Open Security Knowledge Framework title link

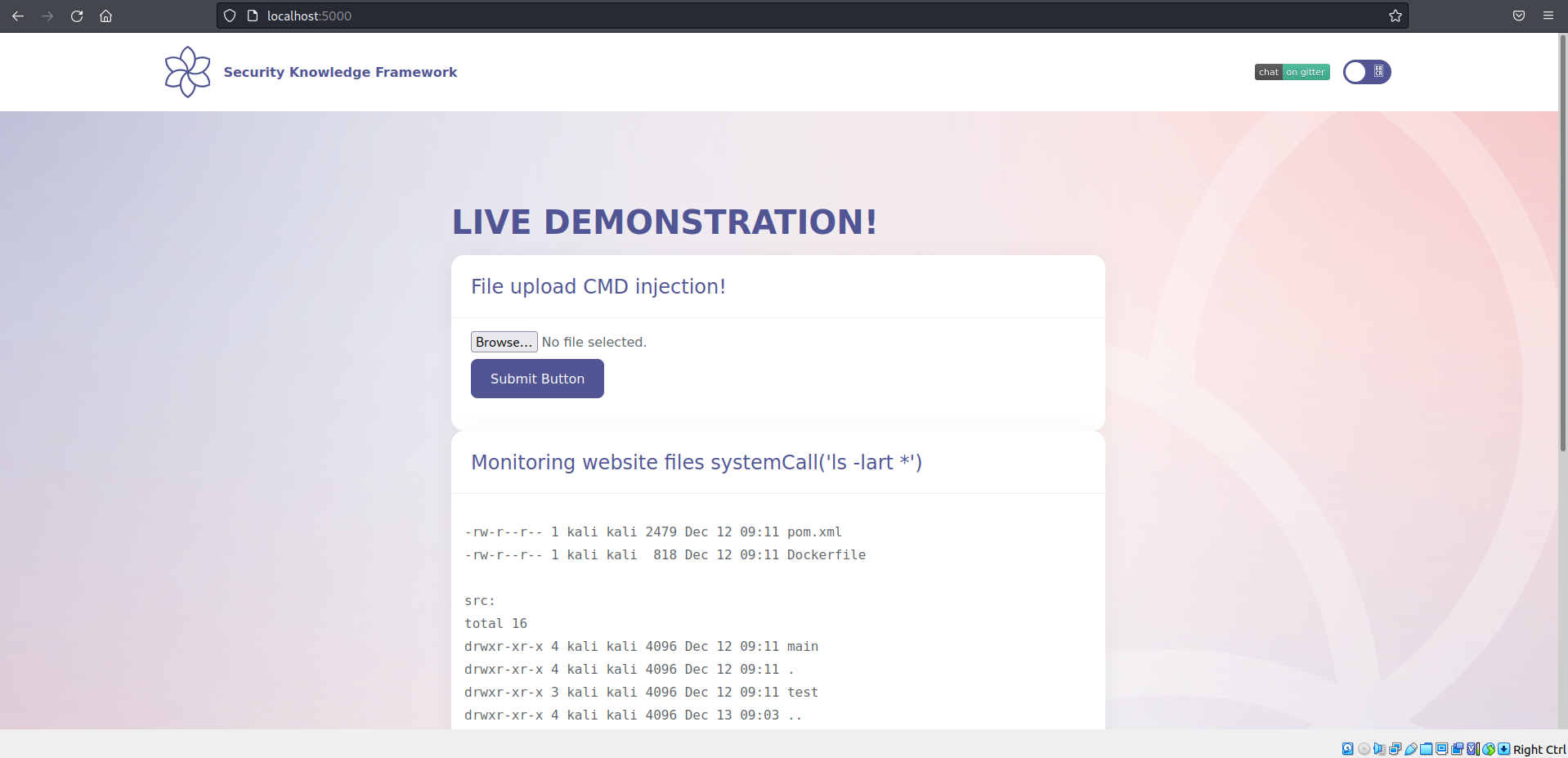340,72
